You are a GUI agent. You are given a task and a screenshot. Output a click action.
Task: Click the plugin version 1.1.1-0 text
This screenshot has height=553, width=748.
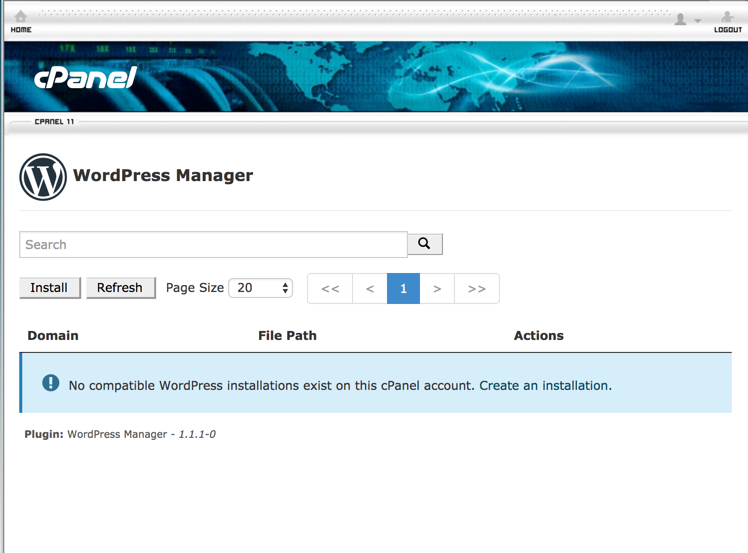coord(197,434)
